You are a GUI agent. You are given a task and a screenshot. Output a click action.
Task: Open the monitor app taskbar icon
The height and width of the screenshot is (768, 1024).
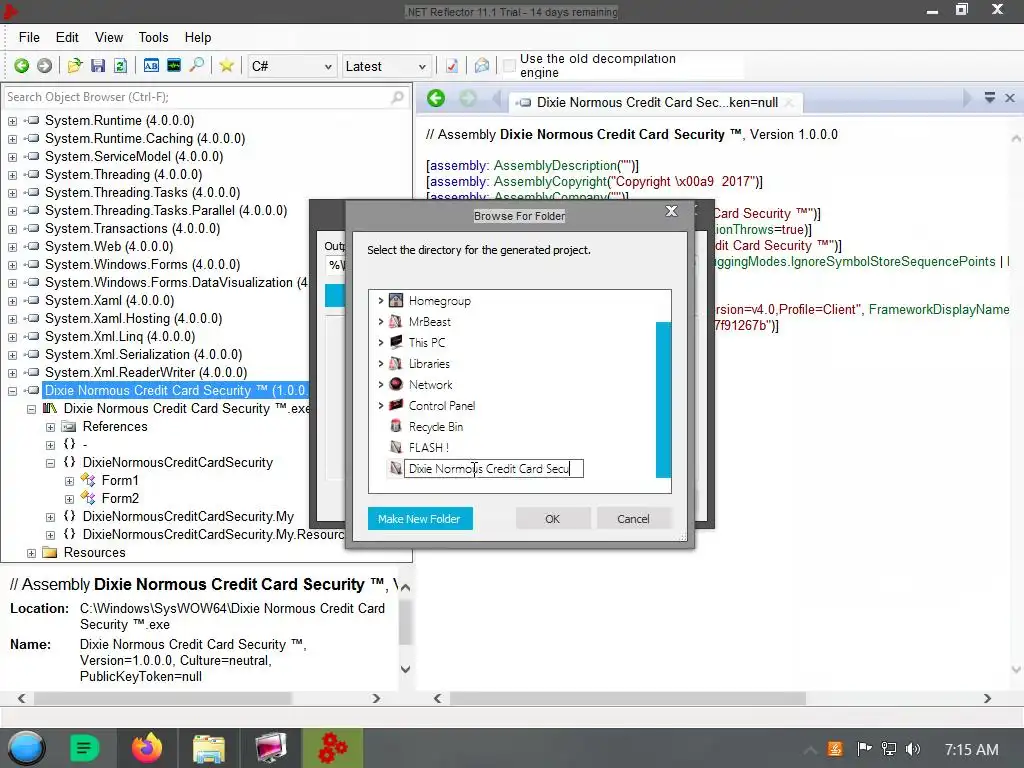pyautogui.click(x=270, y=748)
